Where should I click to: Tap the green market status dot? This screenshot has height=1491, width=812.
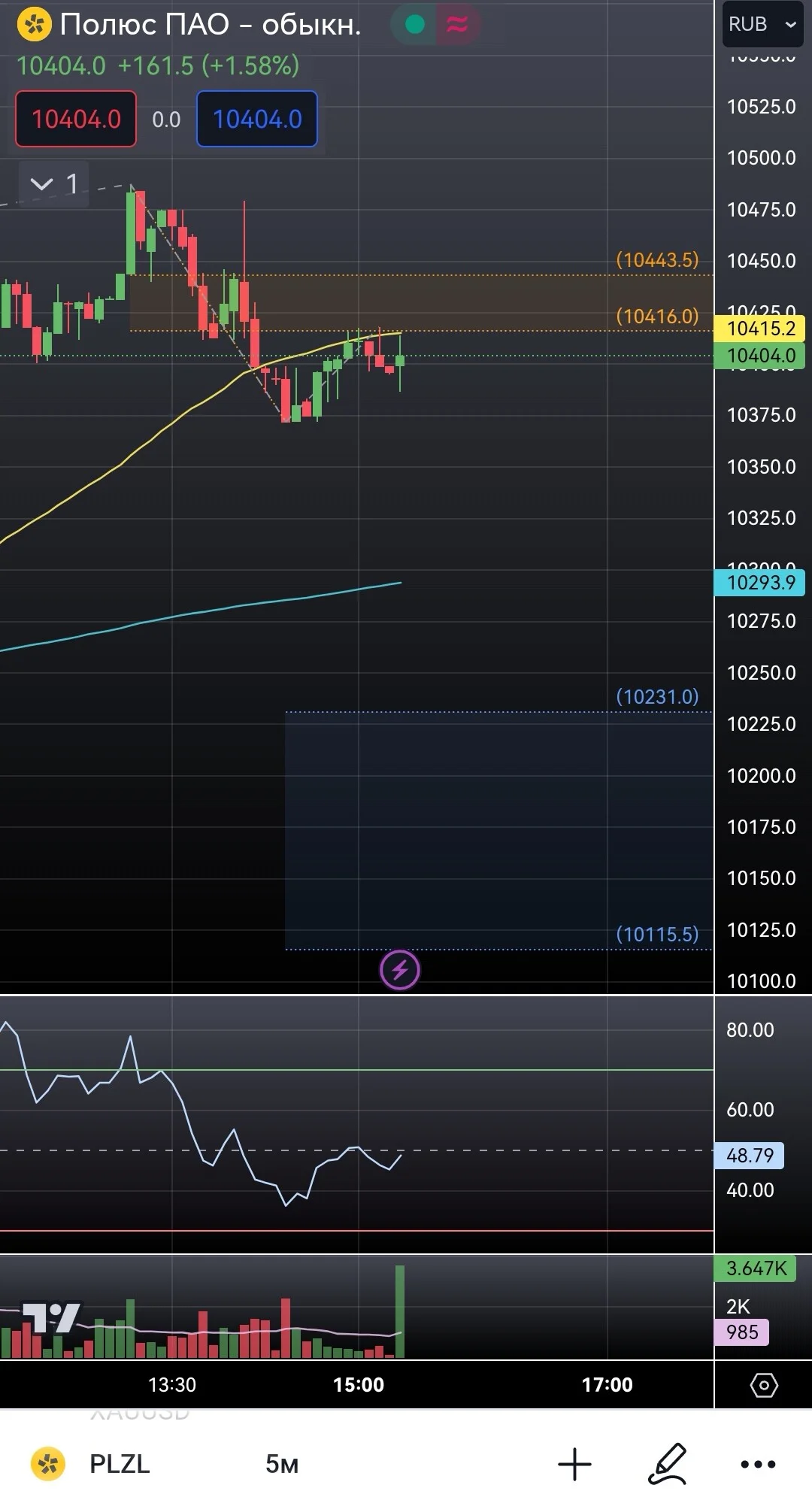coord(414,25)
